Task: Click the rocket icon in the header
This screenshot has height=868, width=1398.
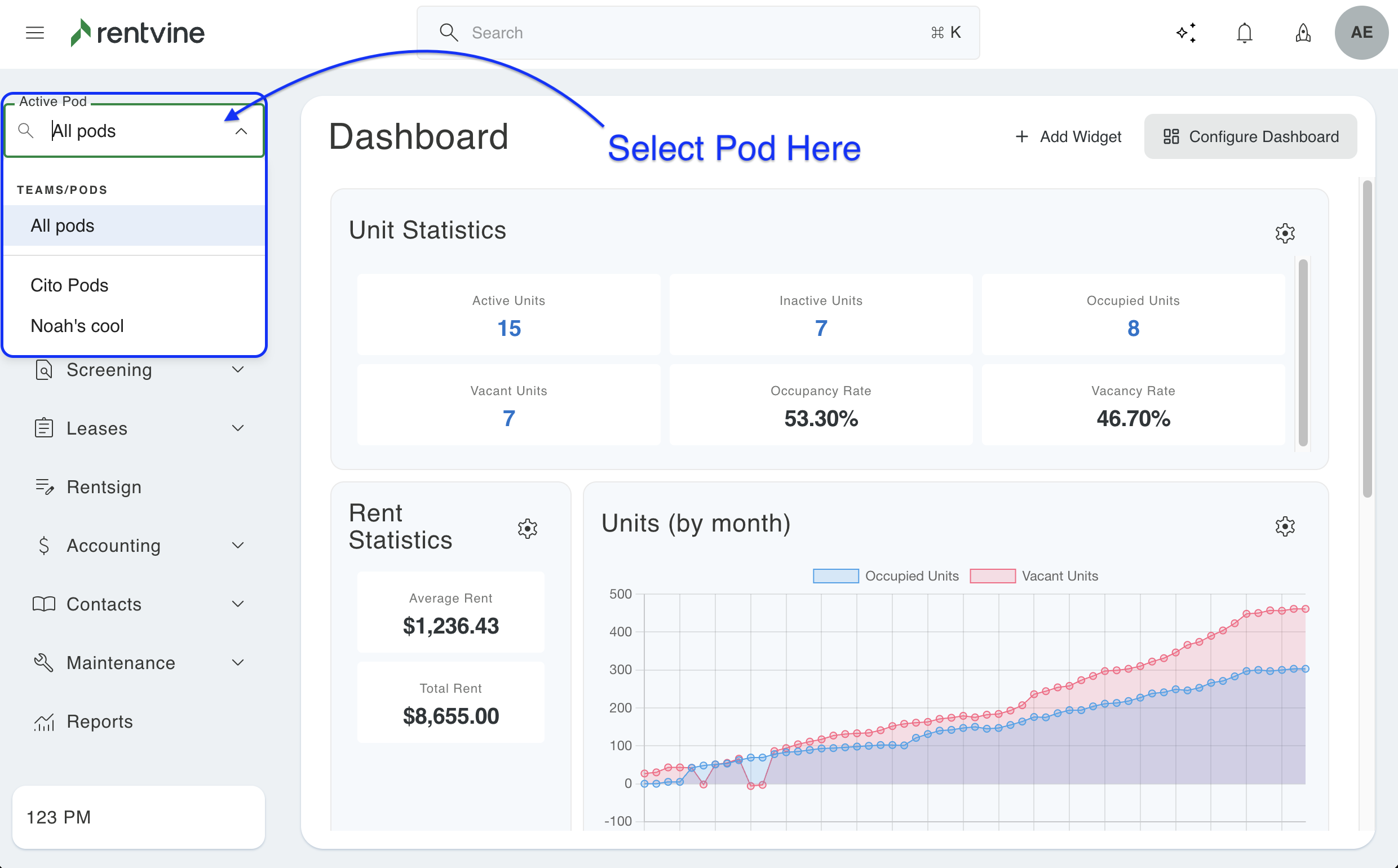Action: pyautogui.click(x=1303, y=33)
